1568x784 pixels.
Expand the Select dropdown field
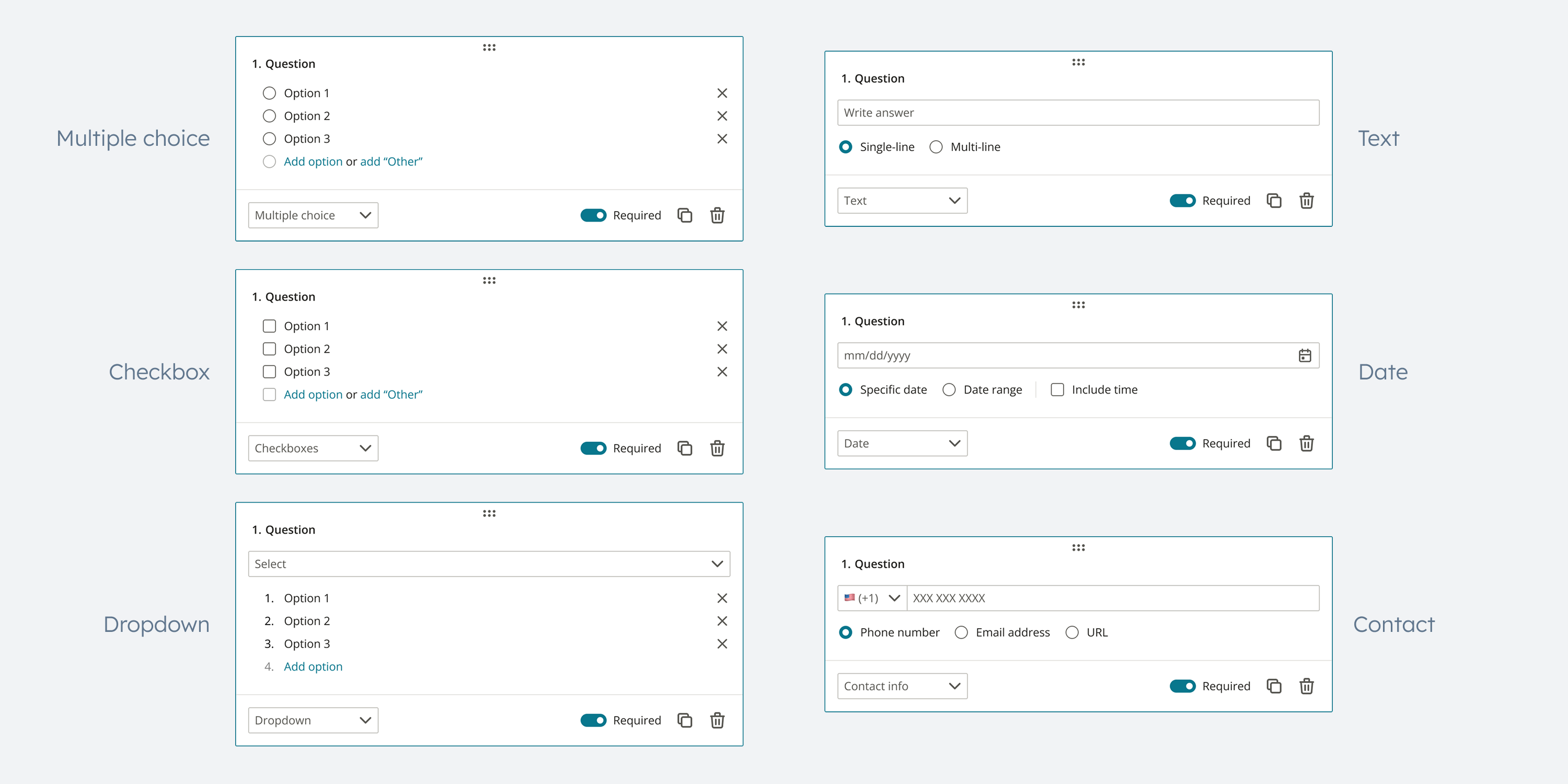pos(489,564)
